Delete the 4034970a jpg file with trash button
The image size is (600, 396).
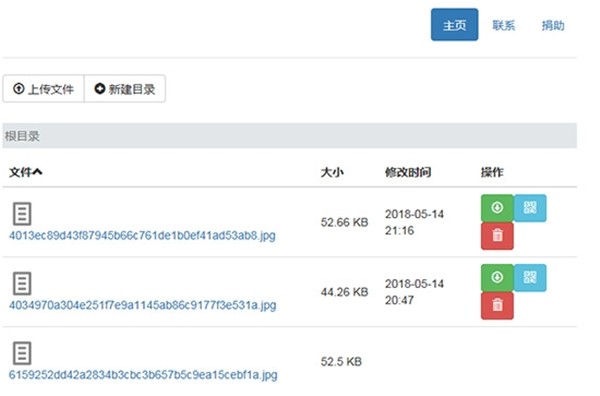pyautogui.click(x=497, y=306)
